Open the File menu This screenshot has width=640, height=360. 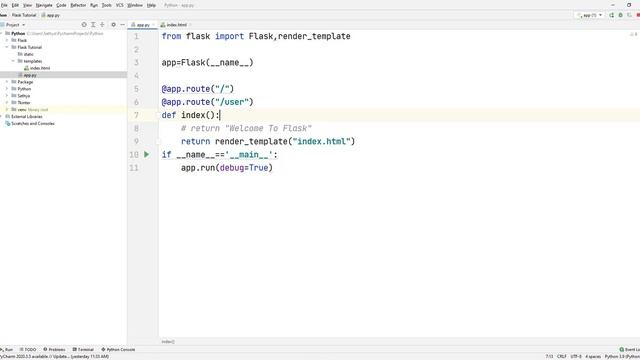[4, 5]
